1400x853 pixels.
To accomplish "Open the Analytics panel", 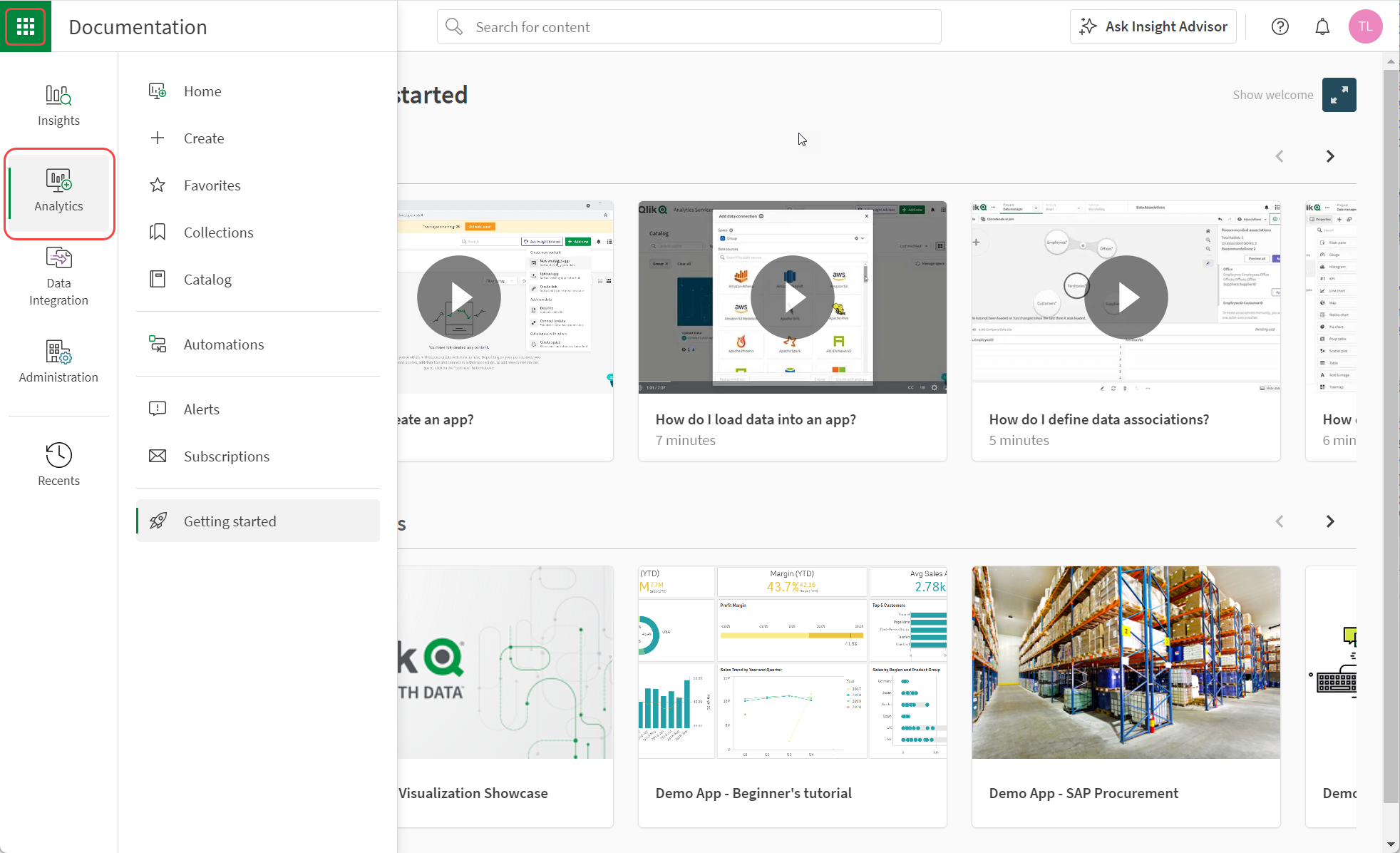I will pyautogui.click(x=58, y=189).
